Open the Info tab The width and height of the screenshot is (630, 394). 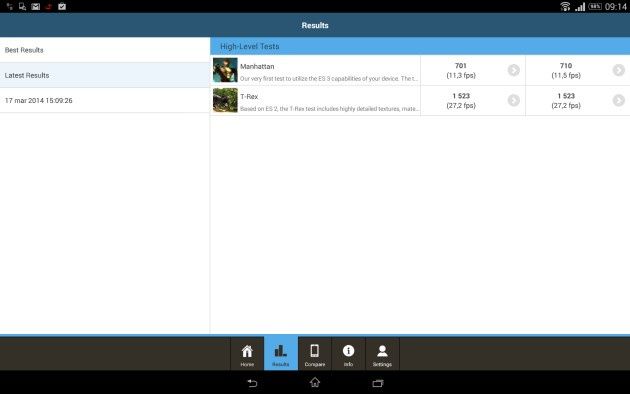coord(348,354)
